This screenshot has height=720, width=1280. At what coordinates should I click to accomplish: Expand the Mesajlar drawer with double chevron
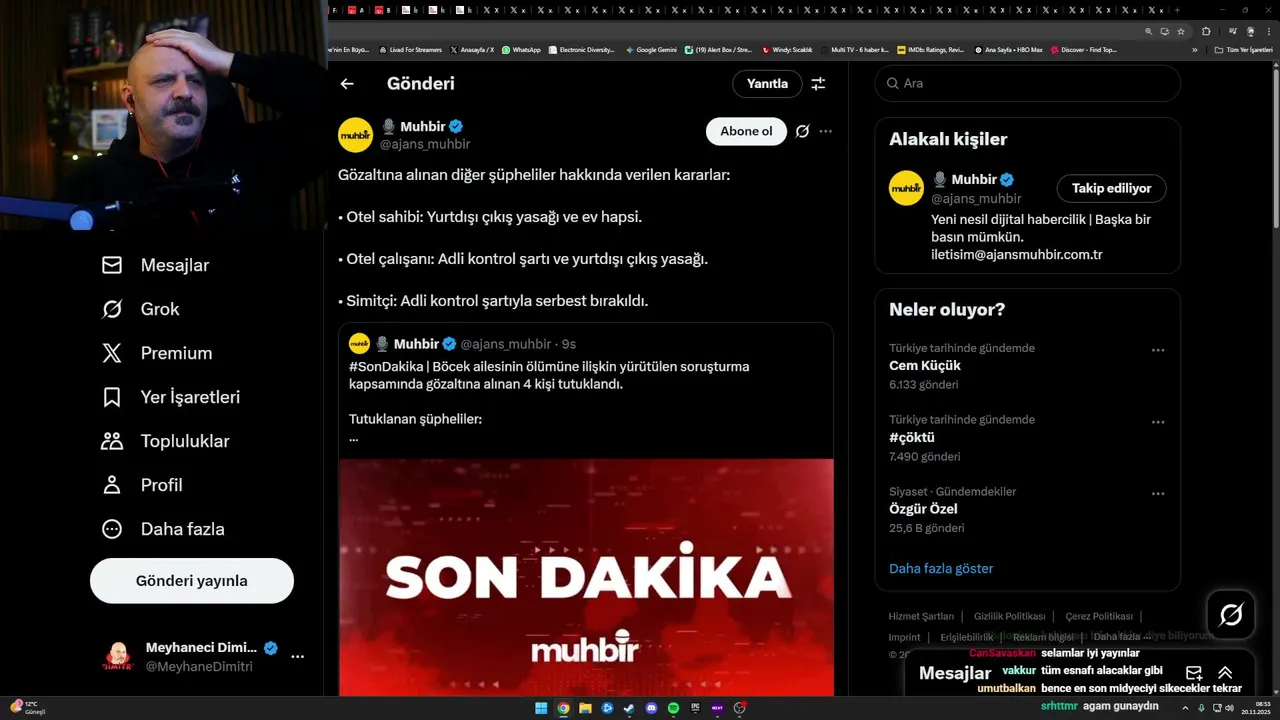tap(1225, 673)
